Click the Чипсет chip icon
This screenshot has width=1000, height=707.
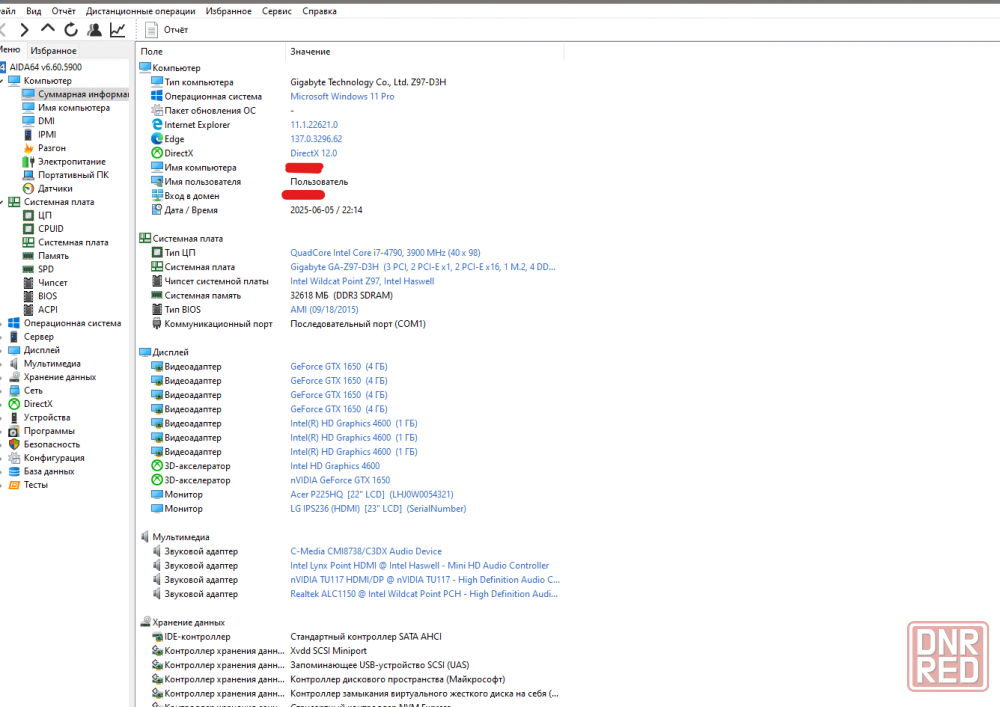28,282
